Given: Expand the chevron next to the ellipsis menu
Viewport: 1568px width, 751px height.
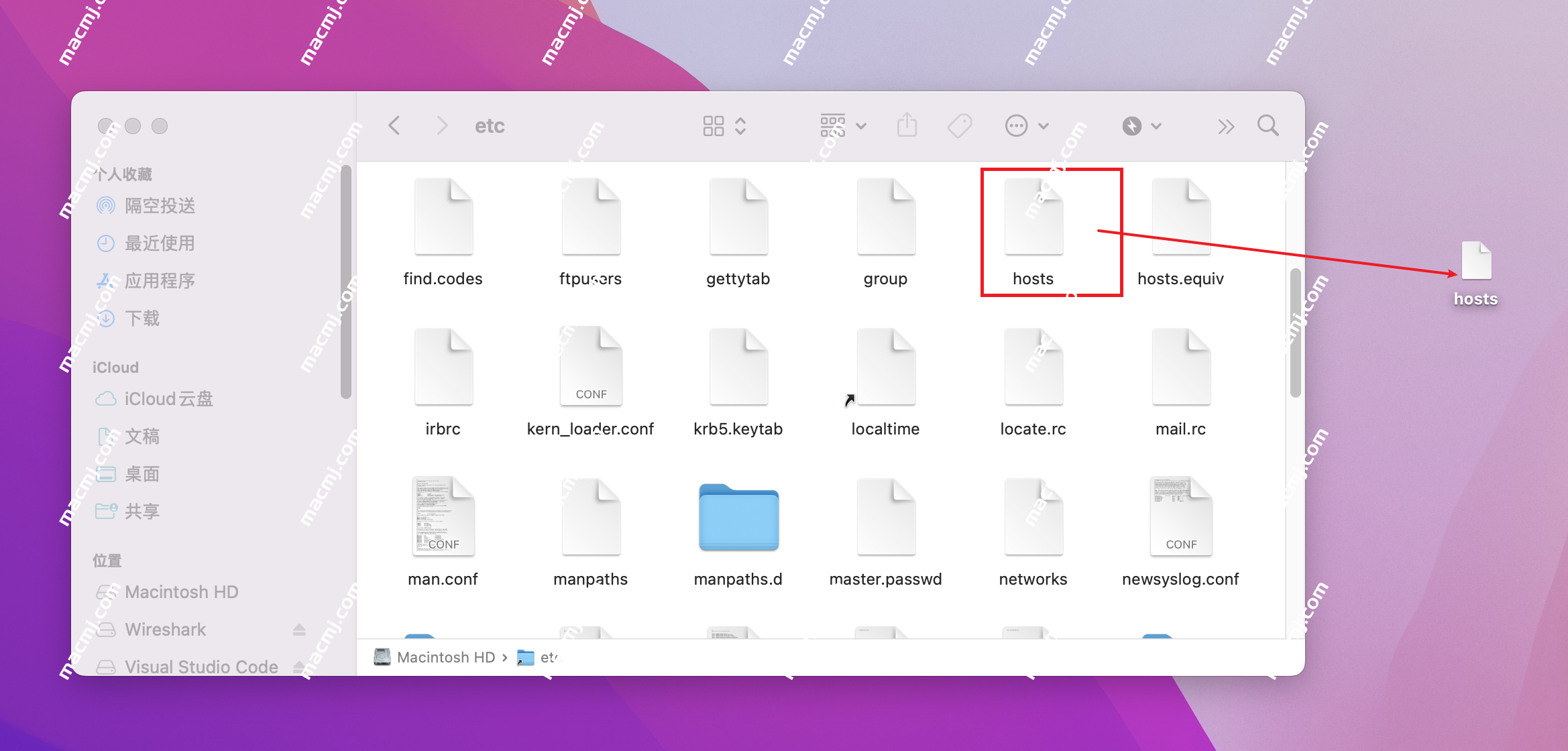Looking at the screenshot, I should (x=1044, y=126).
